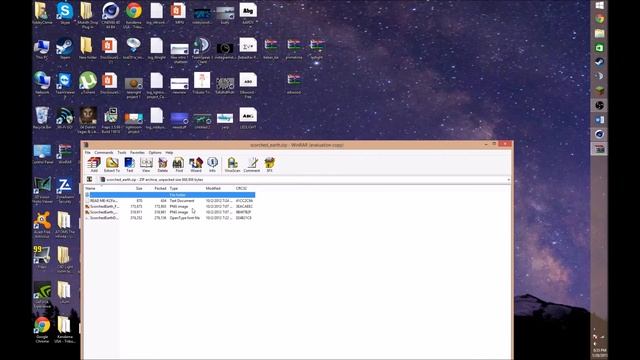Open the Wizard from WinRAR toolbar
This screenshot has height=360, width=640.
coord(196,164)
